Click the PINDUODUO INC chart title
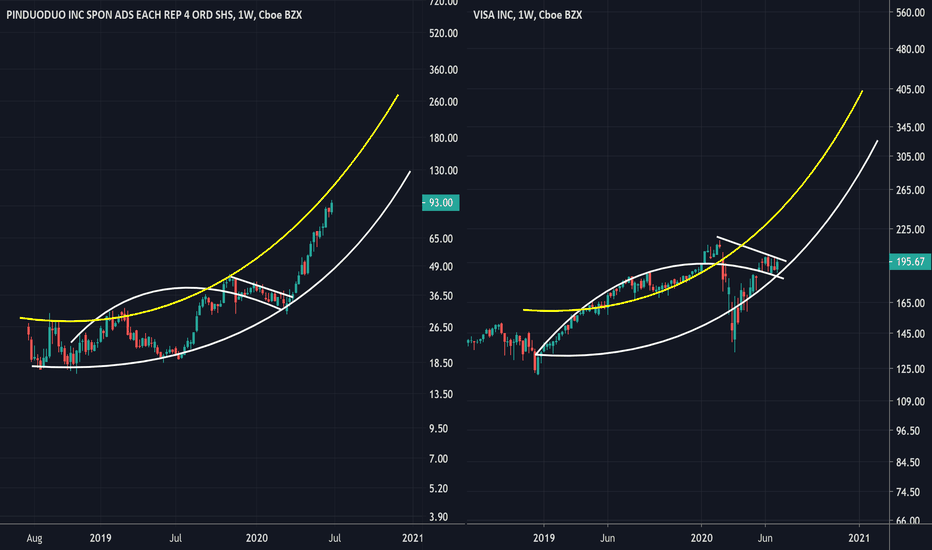 [155, 15]
